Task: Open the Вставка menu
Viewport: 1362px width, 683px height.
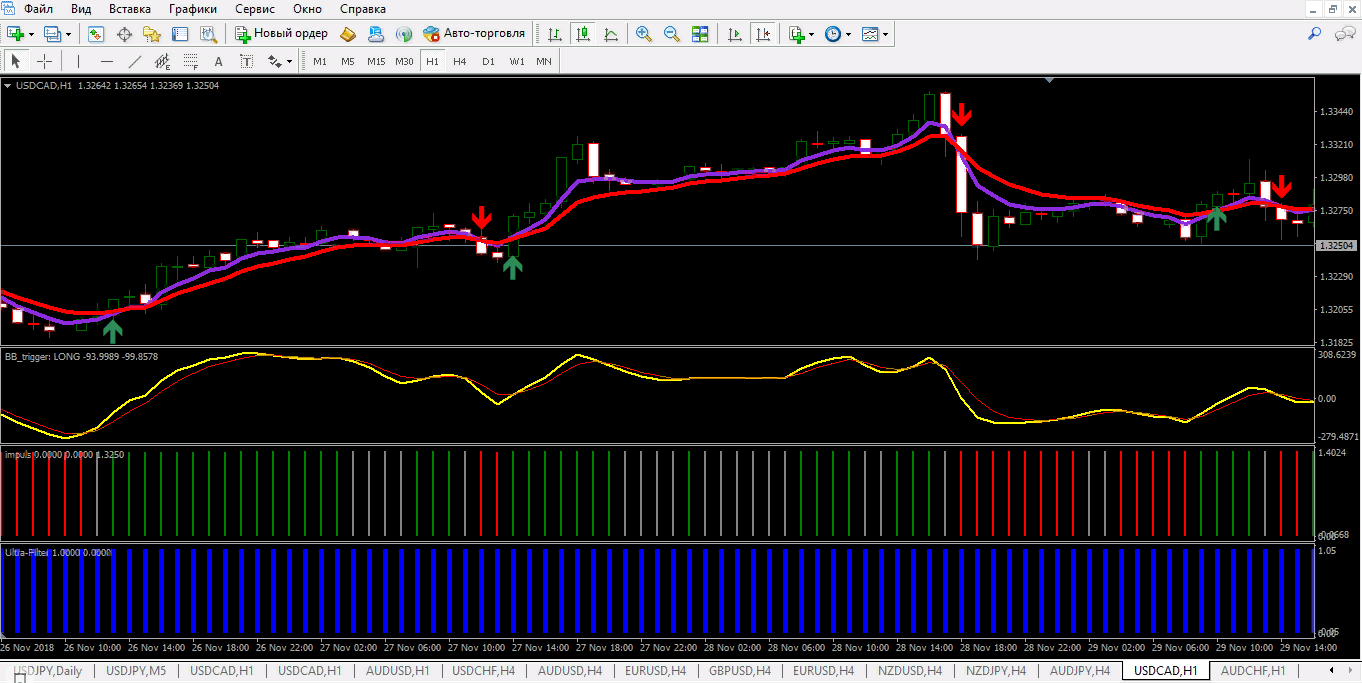Action: click(130, 8)
